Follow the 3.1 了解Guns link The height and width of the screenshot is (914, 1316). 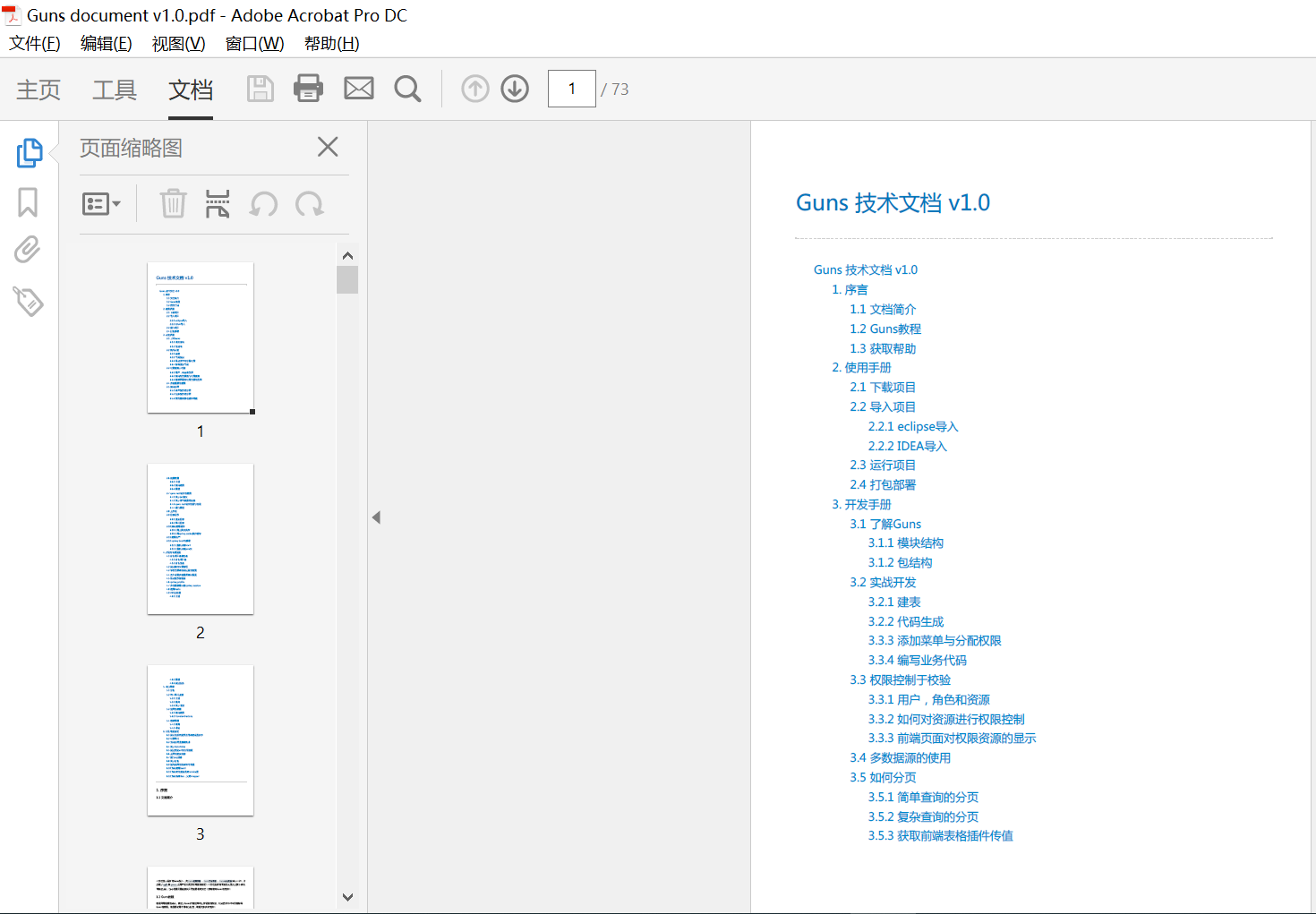pos(885,524)
